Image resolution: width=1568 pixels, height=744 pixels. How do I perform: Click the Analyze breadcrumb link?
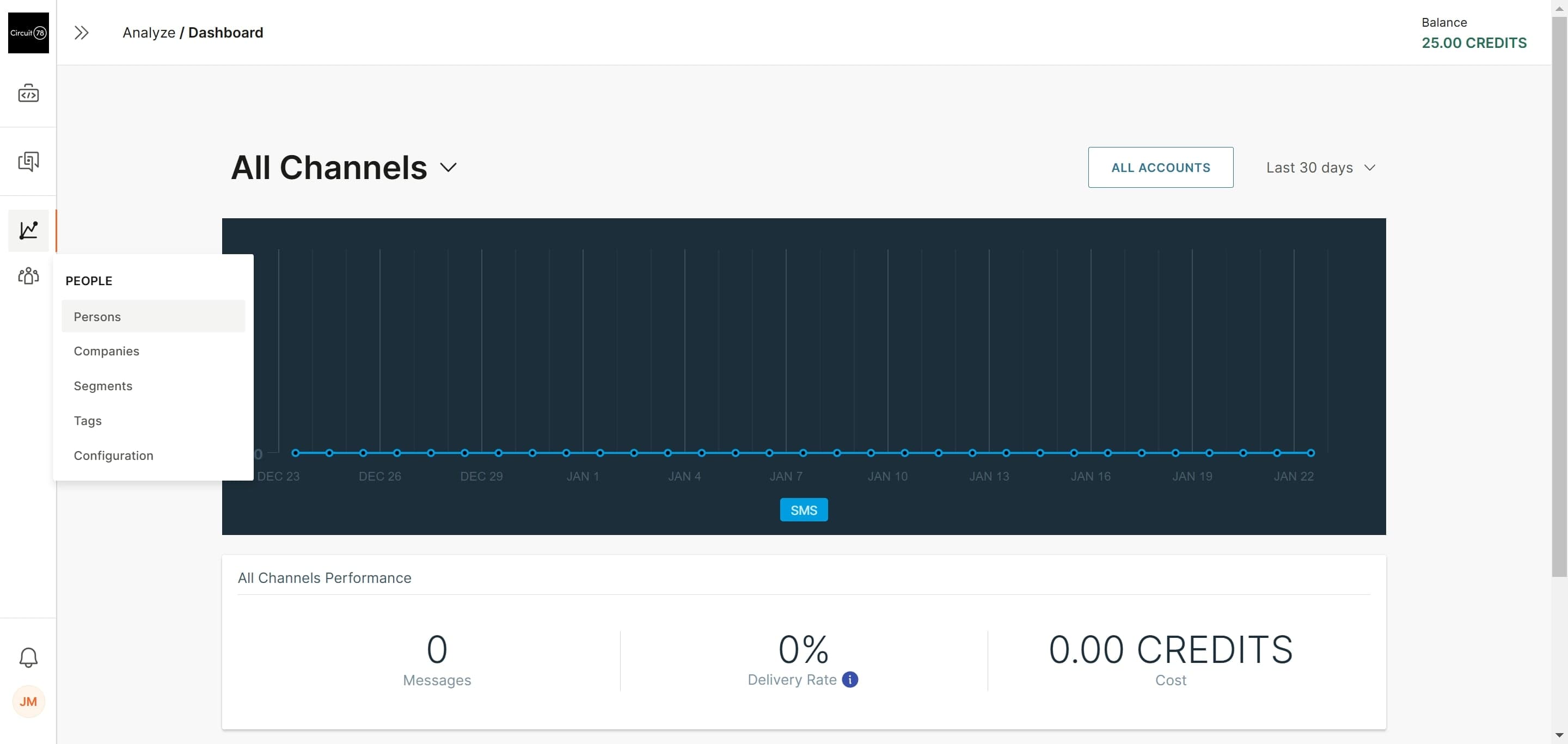149,33
